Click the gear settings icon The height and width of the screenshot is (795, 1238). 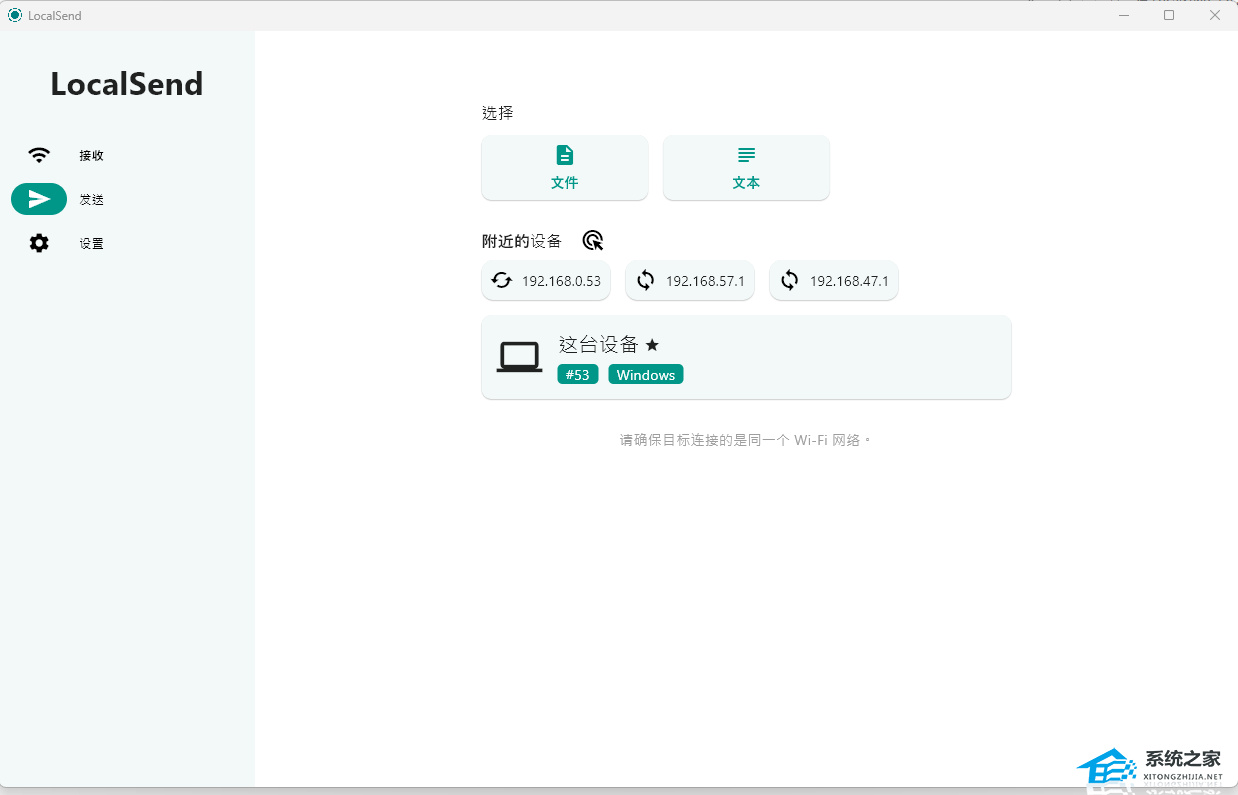coord(39,243)
